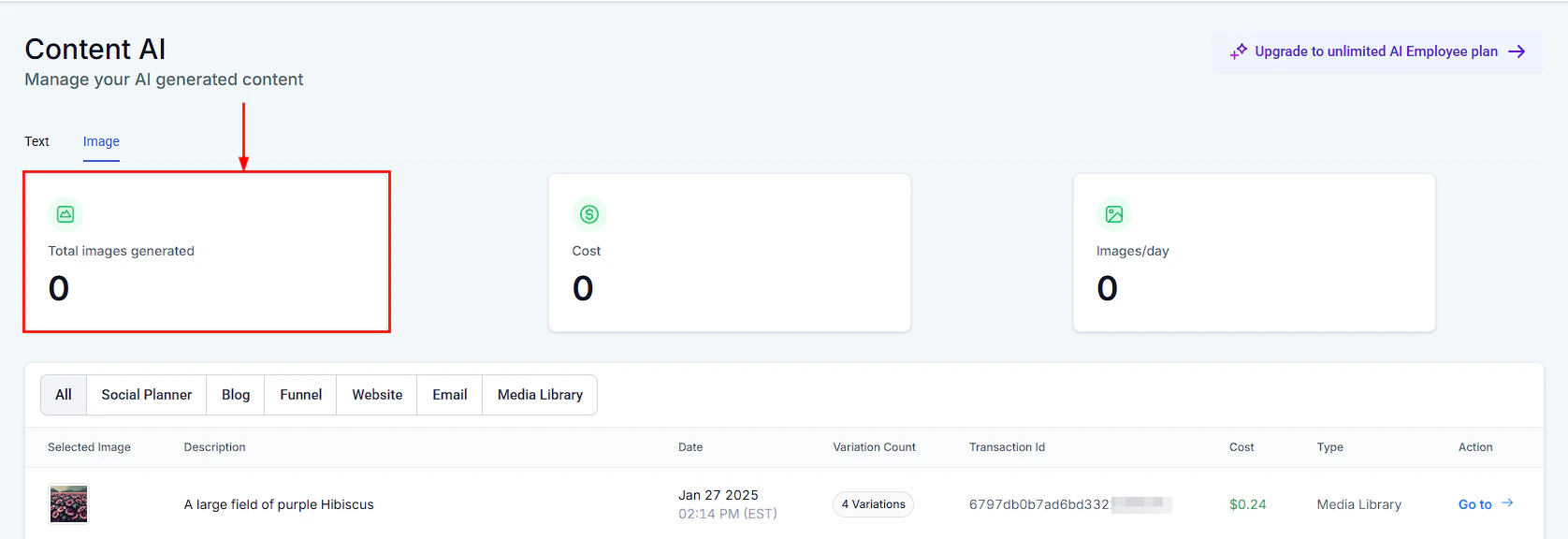This screenshot has height=539, width=1568.
Task: Click the Selected Image column header
Action: click(x=89, y=447)
